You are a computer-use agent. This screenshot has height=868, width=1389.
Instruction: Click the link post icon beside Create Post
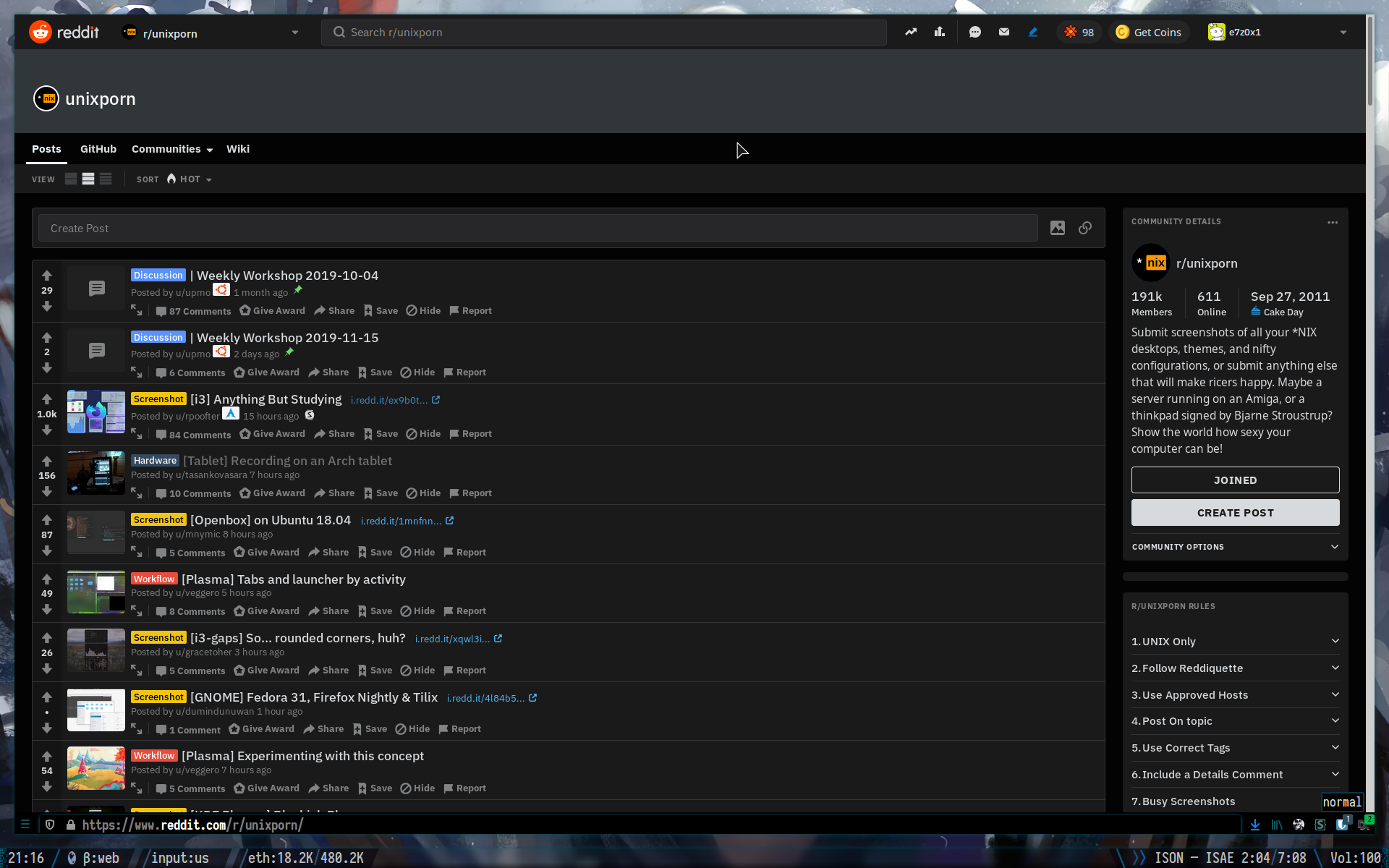(x=1085, y=228)
